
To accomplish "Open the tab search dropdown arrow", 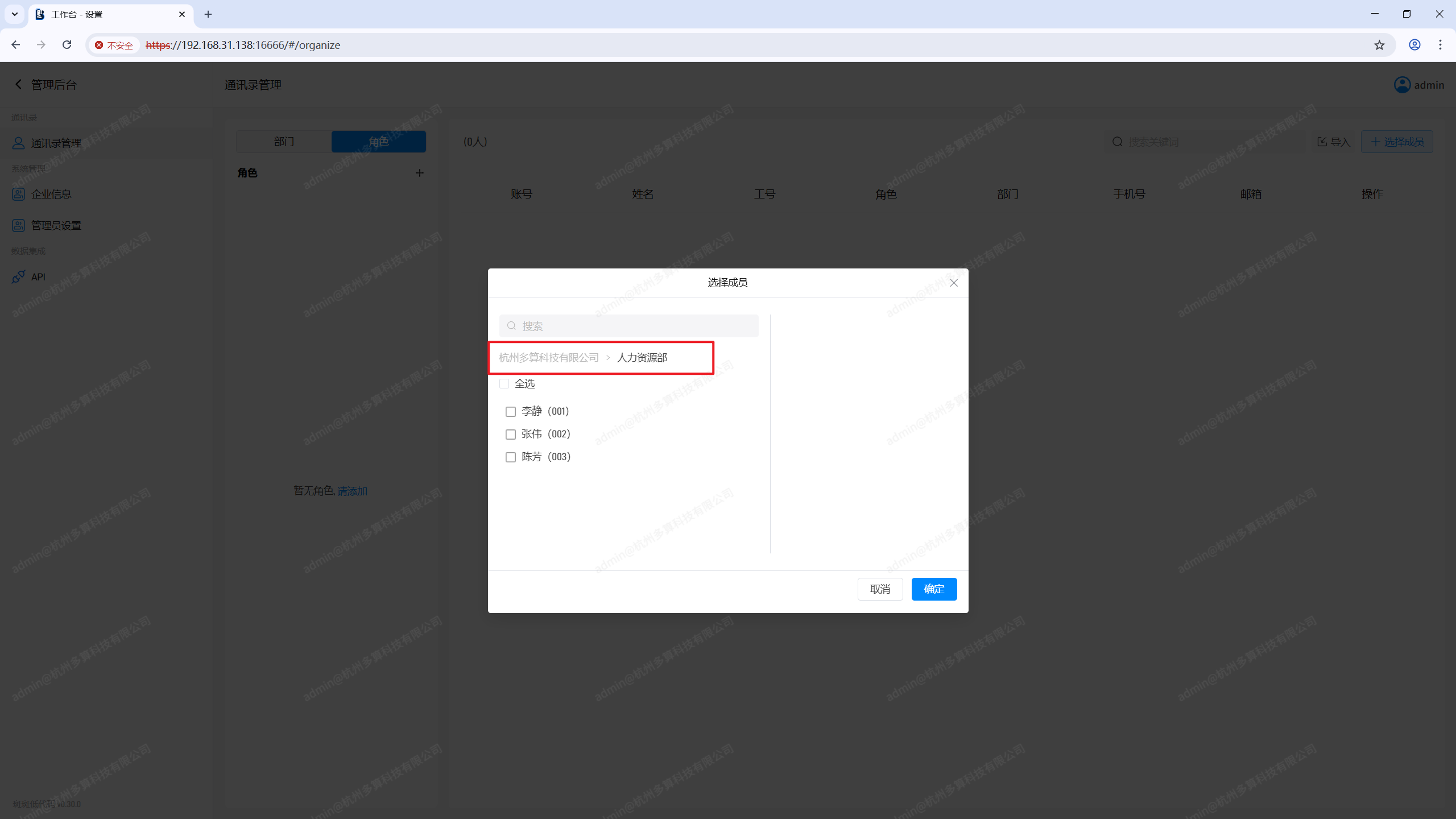I will click(x=15, y=14).
